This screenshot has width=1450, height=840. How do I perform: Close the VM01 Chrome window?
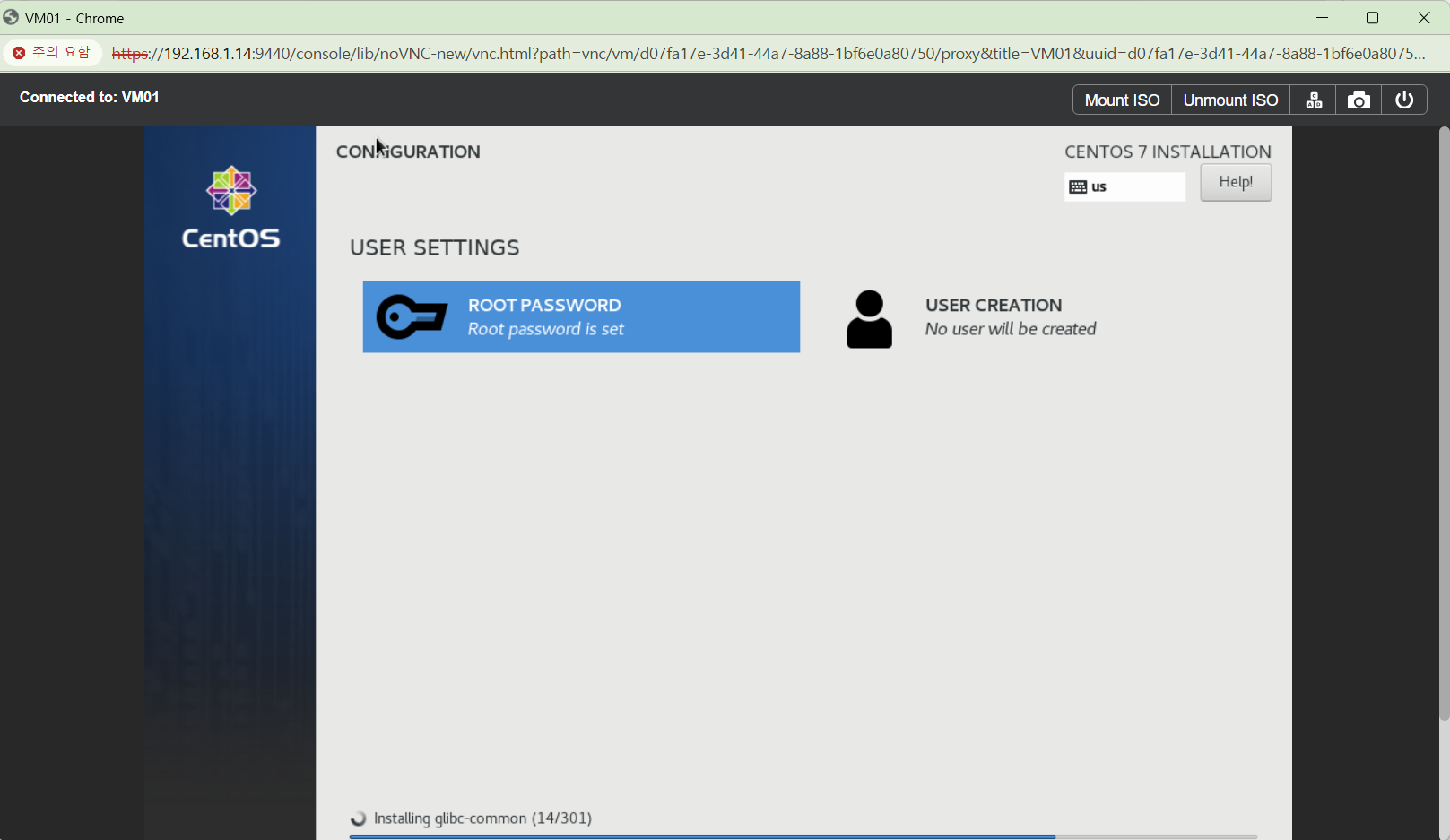(1424, 18)
